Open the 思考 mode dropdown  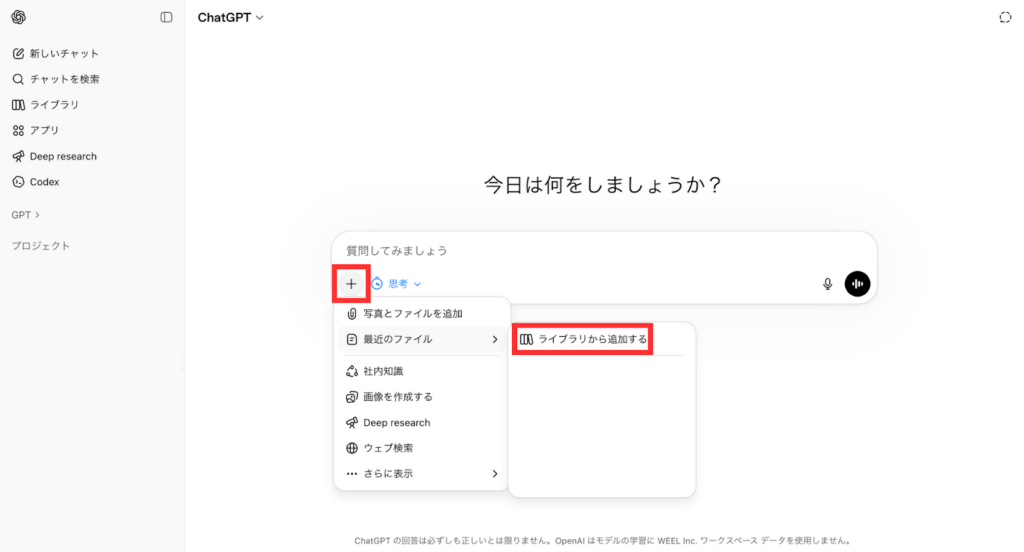(x=396, y=284)
